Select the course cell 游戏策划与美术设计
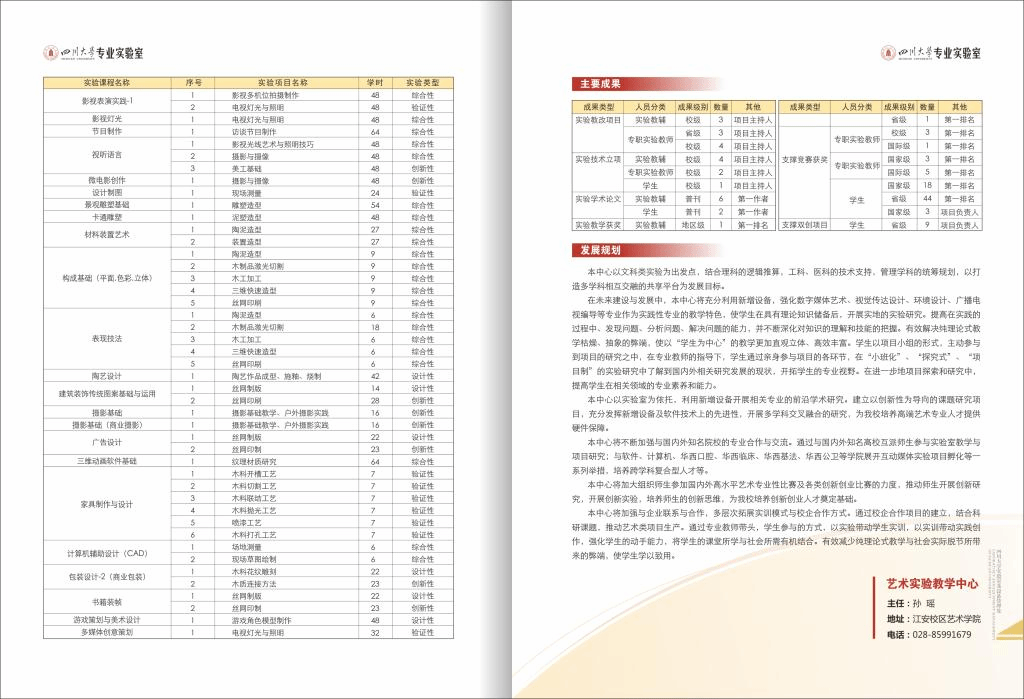The width and height of the screenshot is (1024, 699). click(107, 620)
